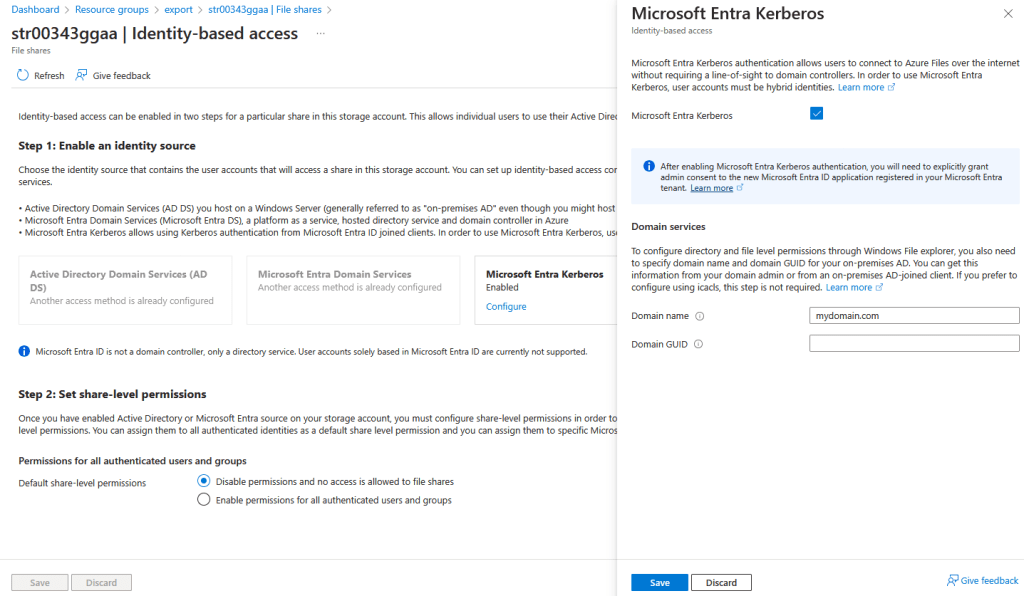The image size is (1024, 596).
Task: Open the ellipsis menu beside page title
Action: point(320,34)
